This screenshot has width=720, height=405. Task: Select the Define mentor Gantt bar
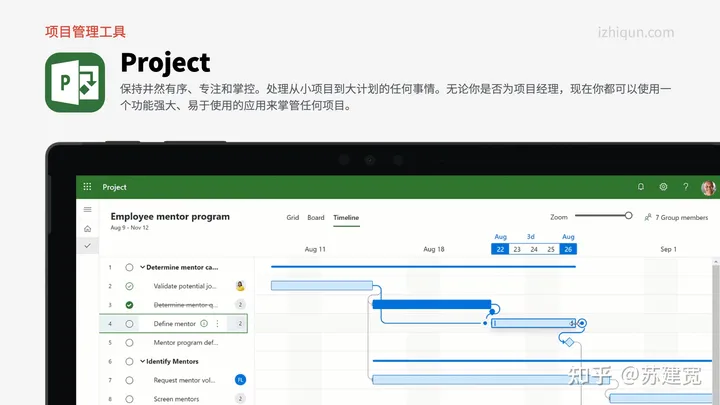[533, 323]
